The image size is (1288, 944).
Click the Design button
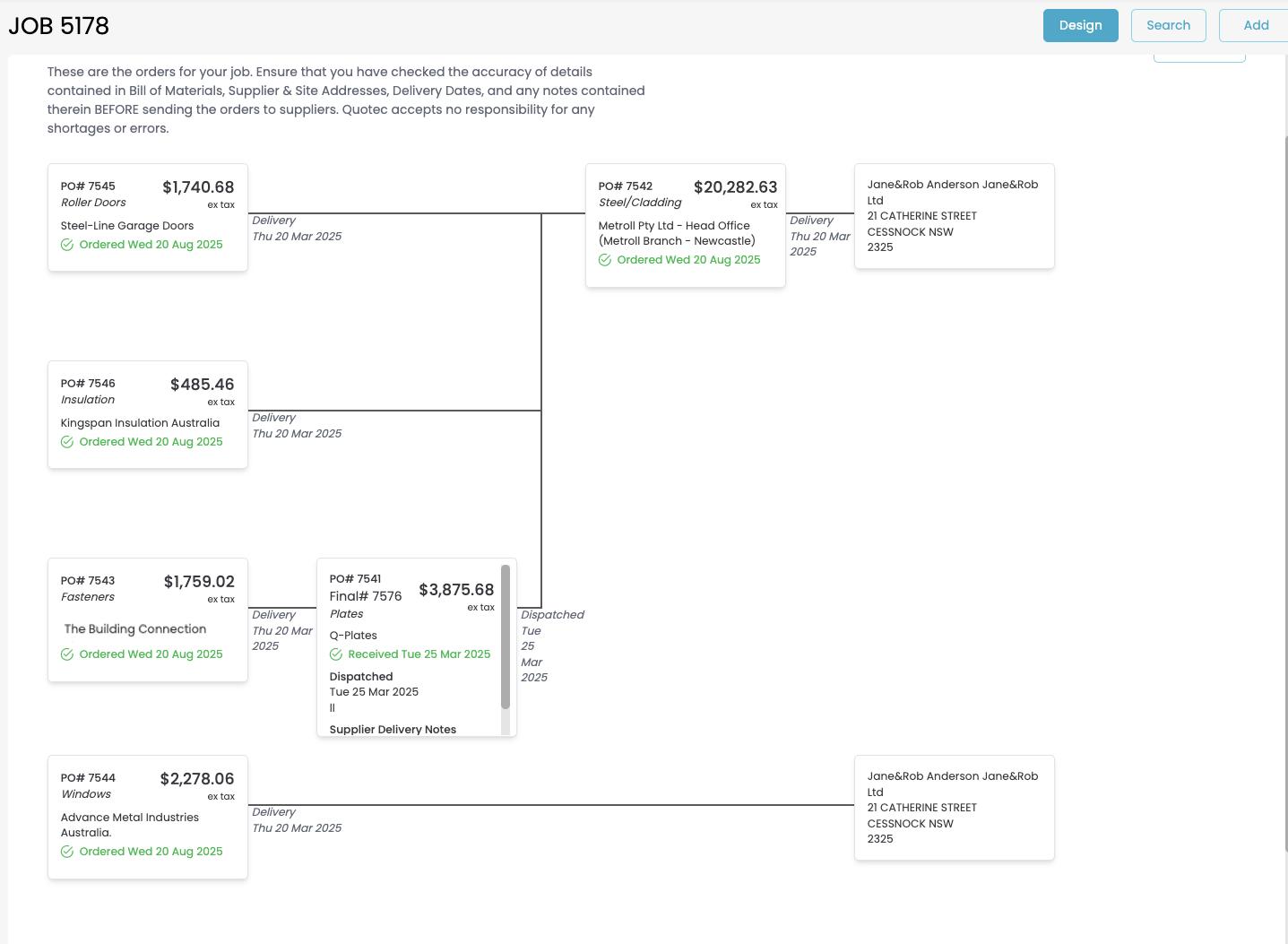(1080, 25)
